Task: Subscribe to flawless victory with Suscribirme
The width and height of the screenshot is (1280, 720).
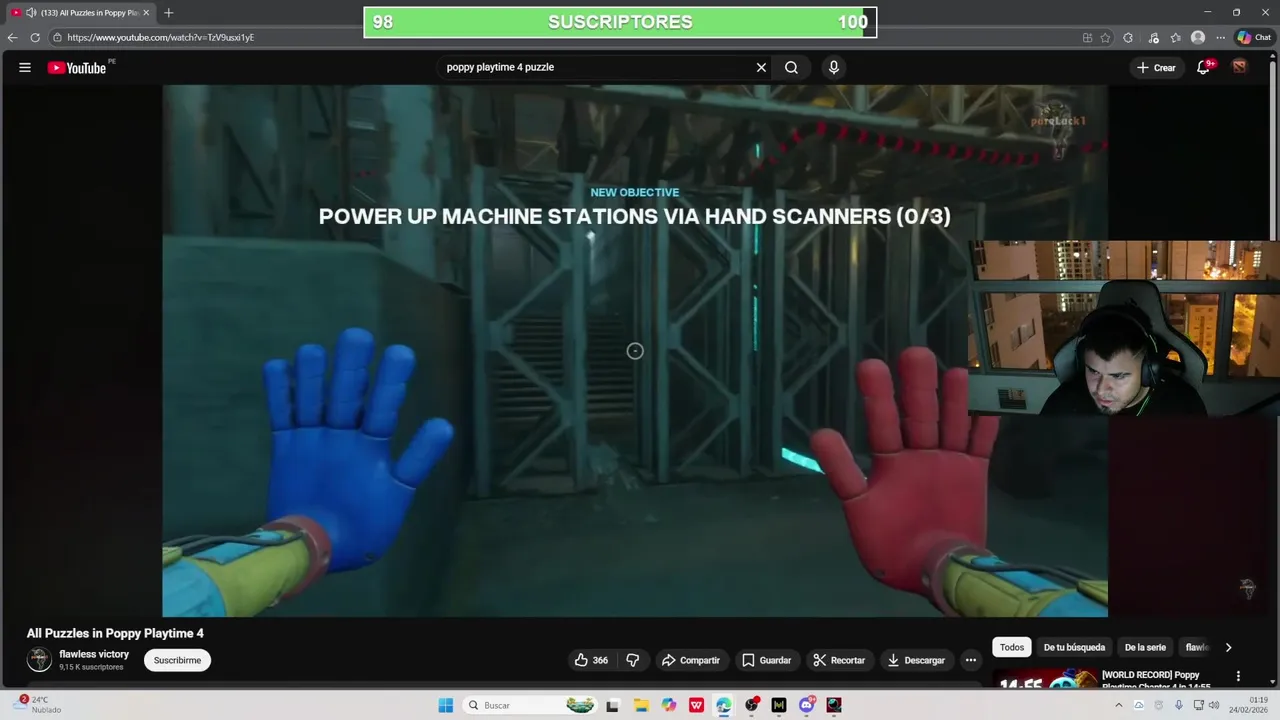Action: [177, 660]
